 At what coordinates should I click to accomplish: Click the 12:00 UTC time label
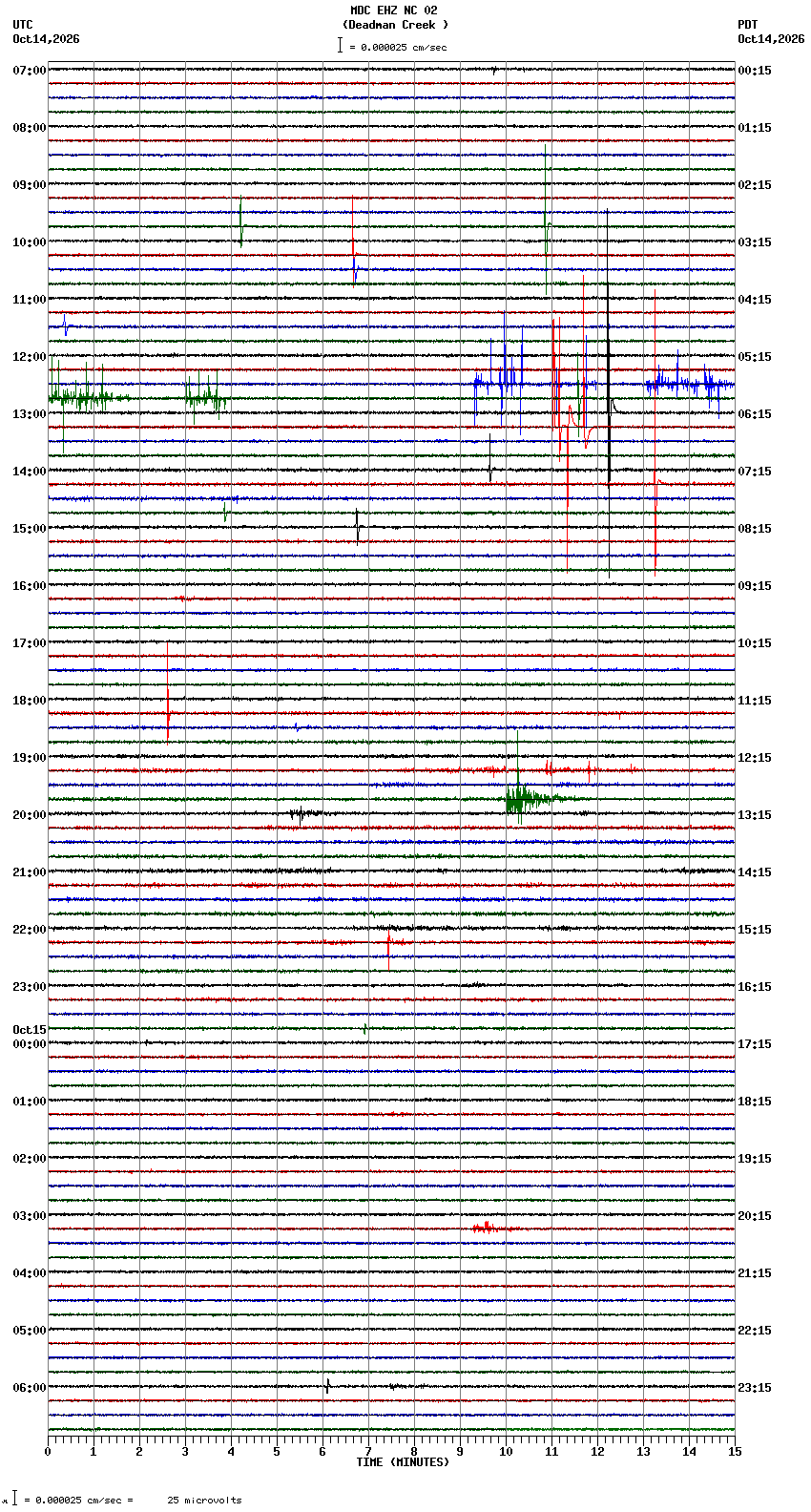point(30,357)
